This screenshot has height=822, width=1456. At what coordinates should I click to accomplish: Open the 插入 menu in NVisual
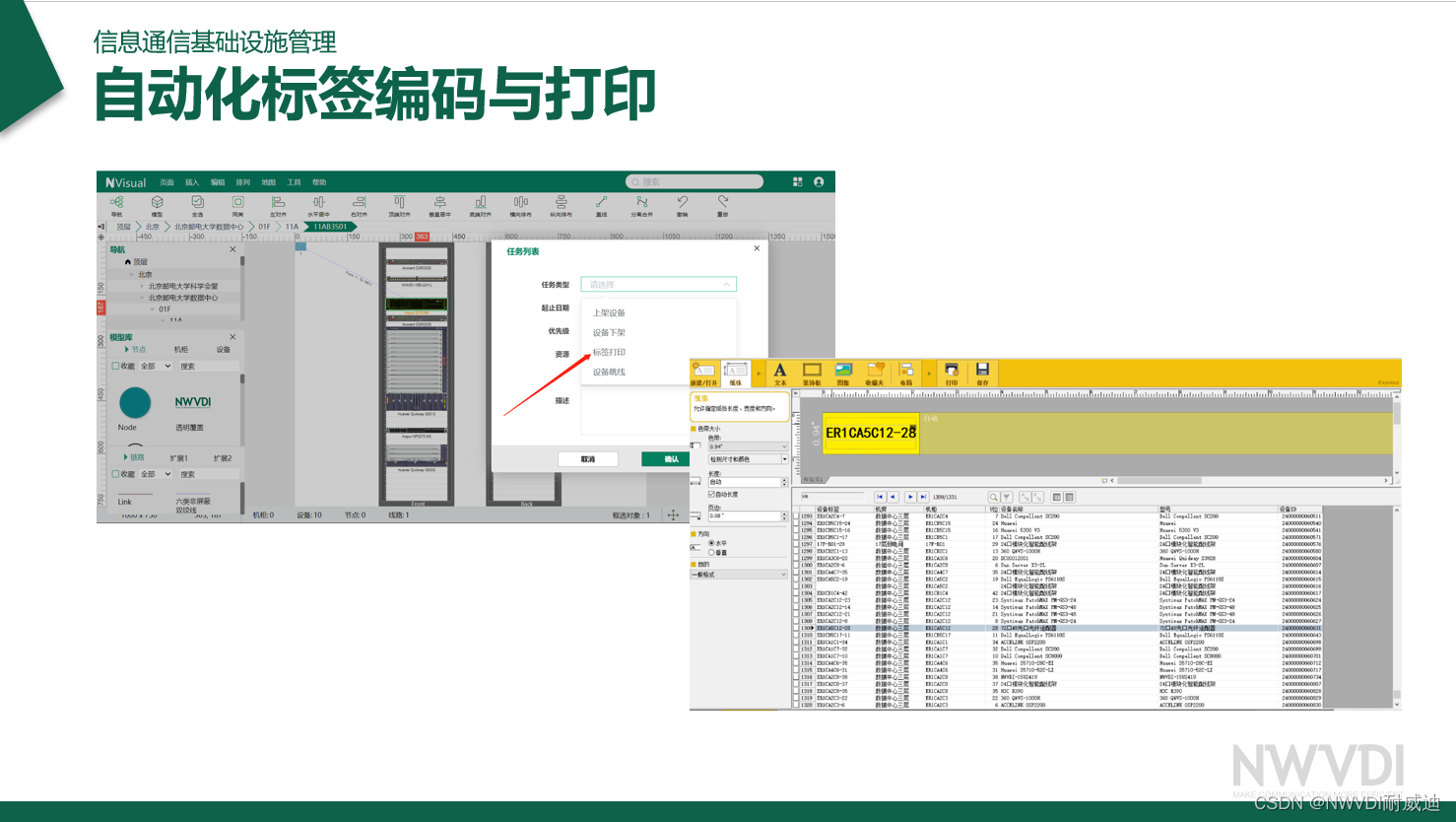[192, 182]
